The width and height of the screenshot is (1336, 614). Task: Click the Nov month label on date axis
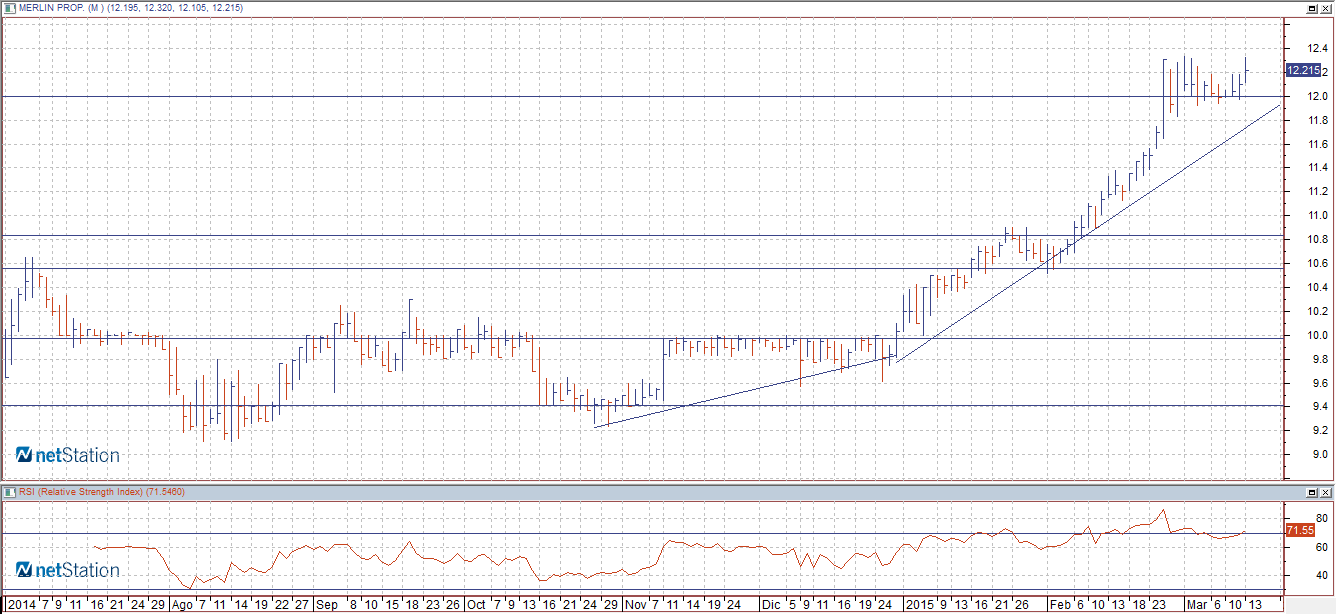(636, 605)
